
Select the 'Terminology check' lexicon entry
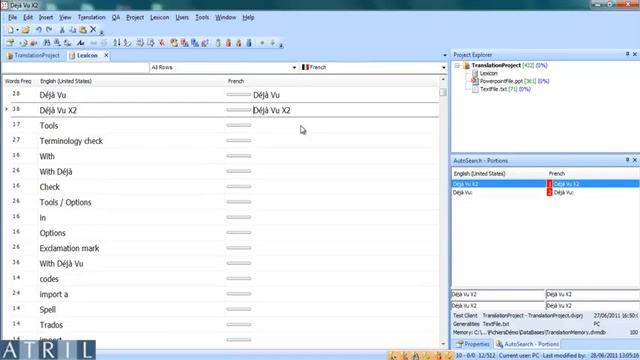click(71, 141)
